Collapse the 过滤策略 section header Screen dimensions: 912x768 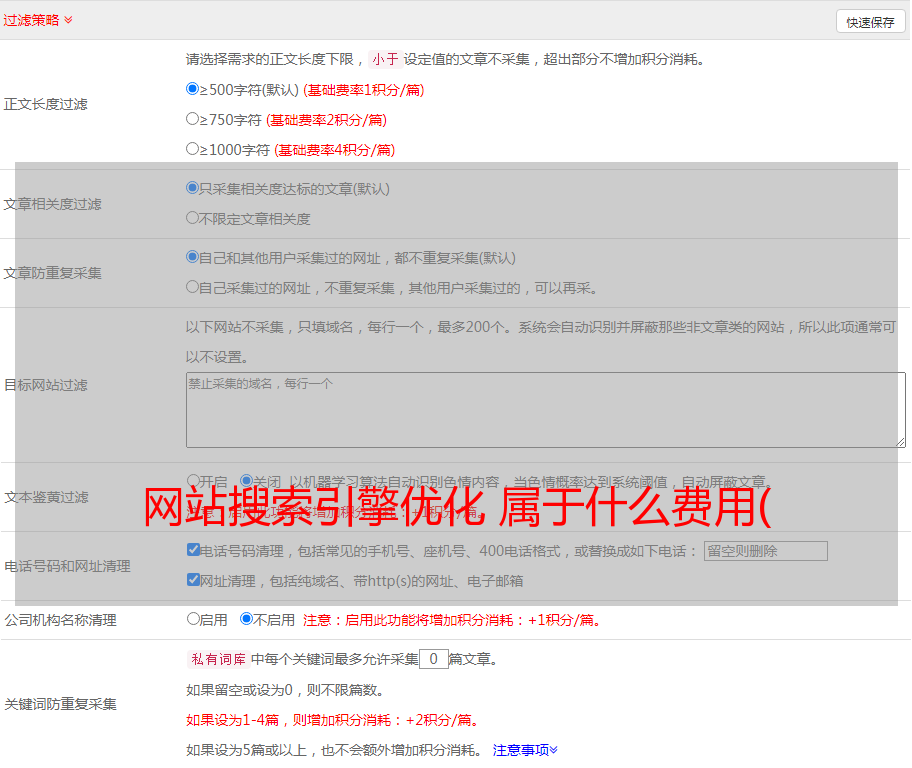pyautogui.click(x=38, y=20)
